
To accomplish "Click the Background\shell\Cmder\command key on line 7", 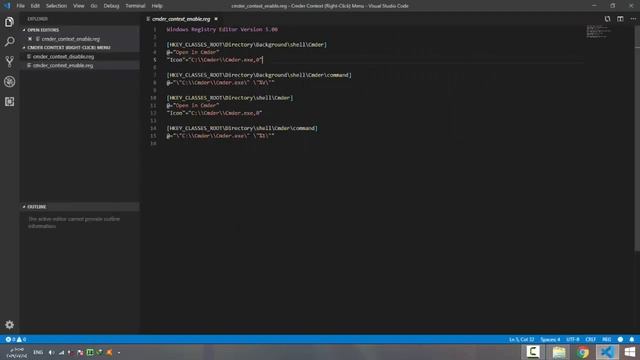I will [259, 75].
